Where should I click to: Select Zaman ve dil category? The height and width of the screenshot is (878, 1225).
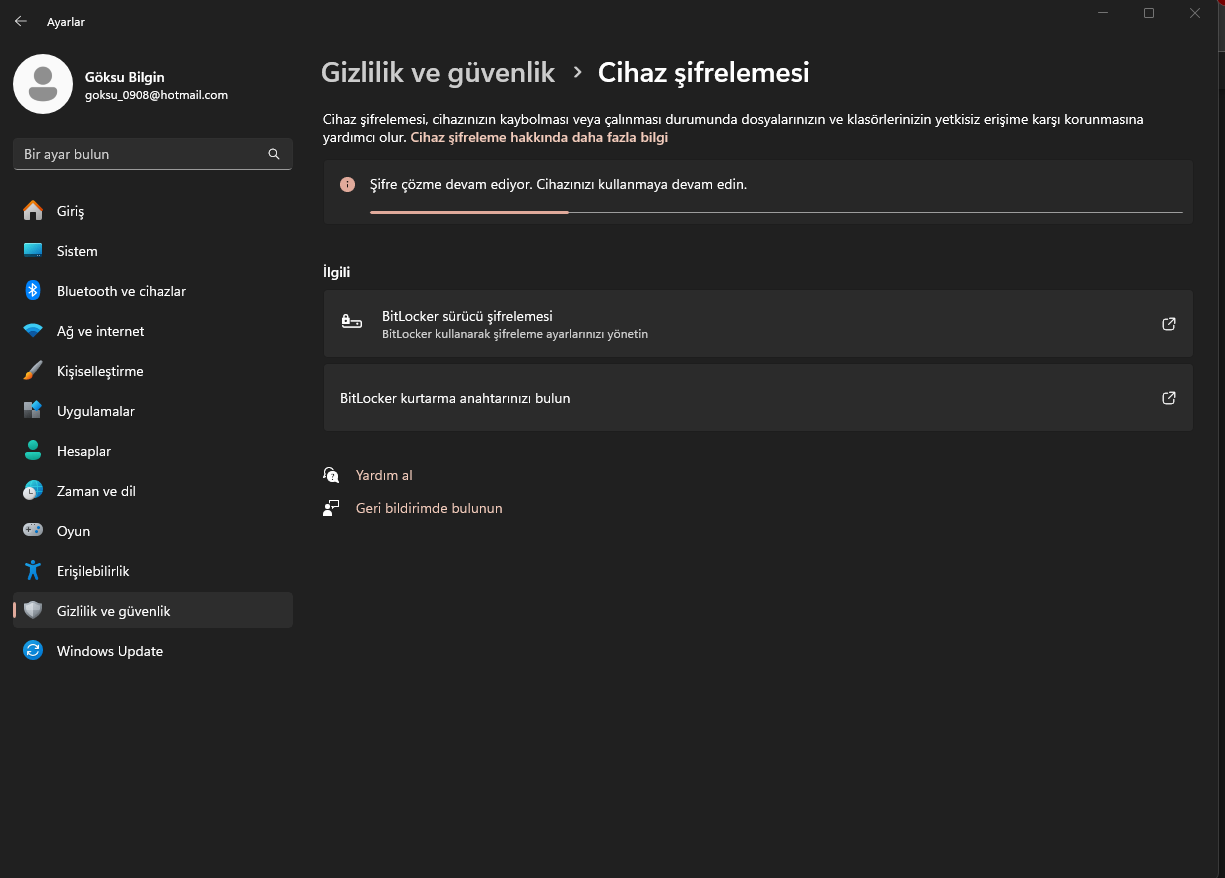(x=96, y=491)
